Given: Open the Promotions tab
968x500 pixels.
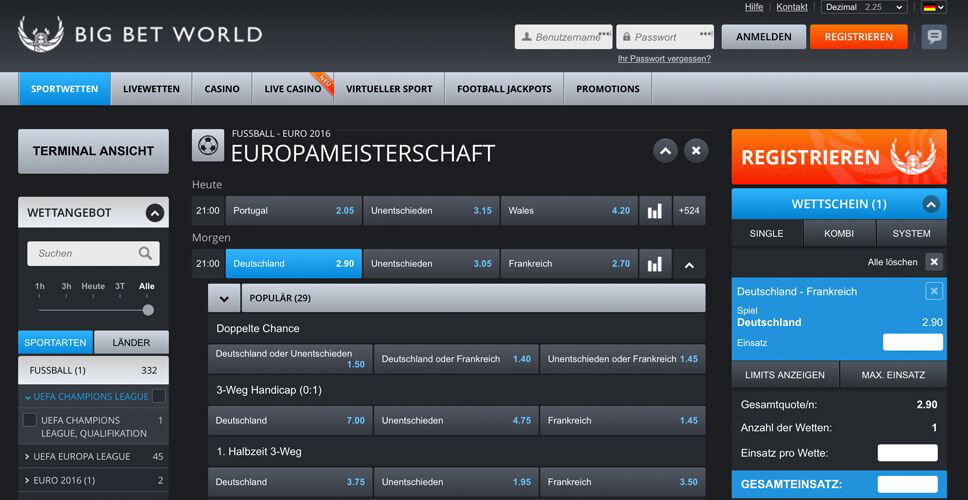Looking at the screenshot, I should pyautogui.click(x=608, y=89).
